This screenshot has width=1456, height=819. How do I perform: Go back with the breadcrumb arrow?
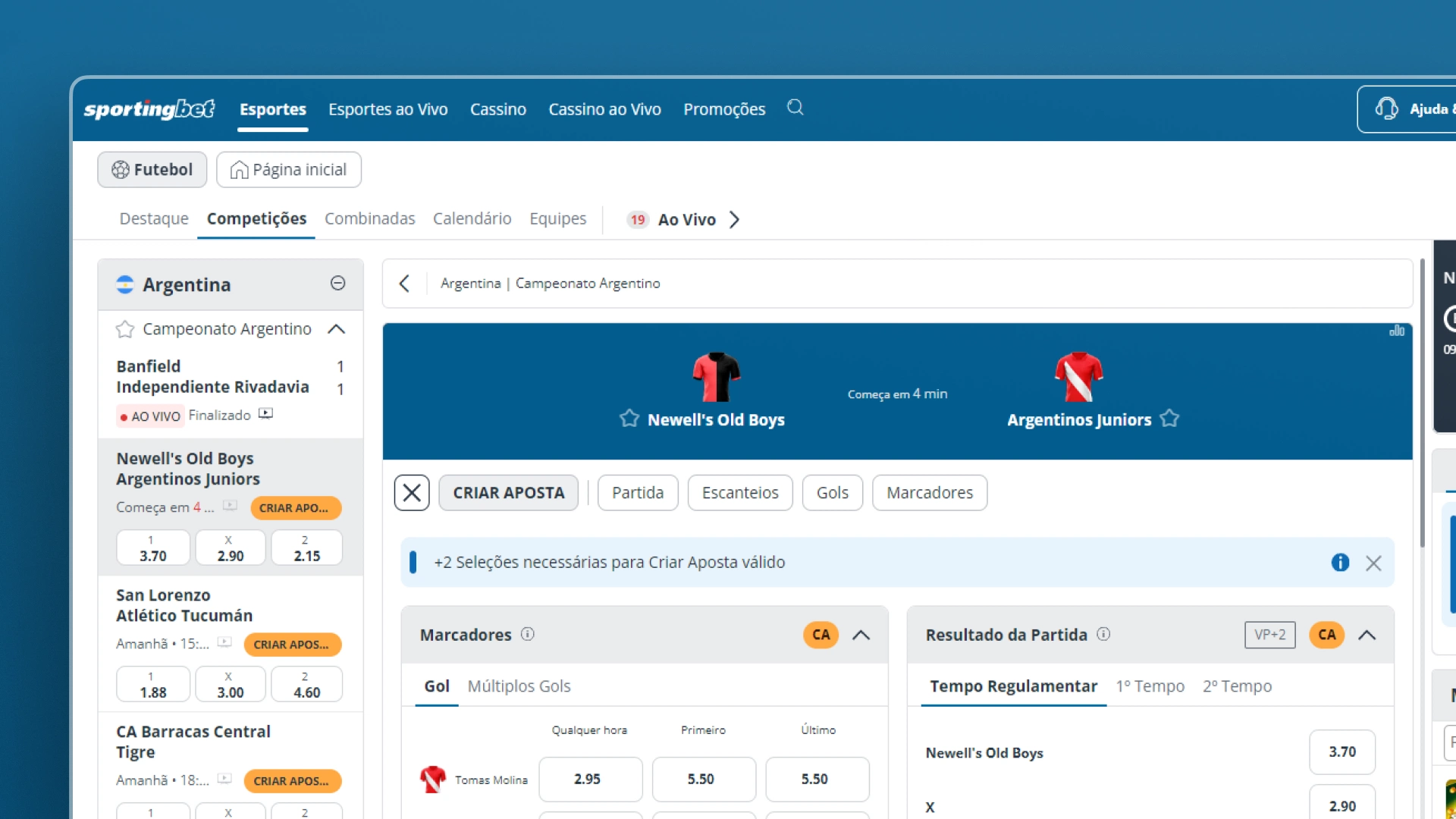coord(404,284)
